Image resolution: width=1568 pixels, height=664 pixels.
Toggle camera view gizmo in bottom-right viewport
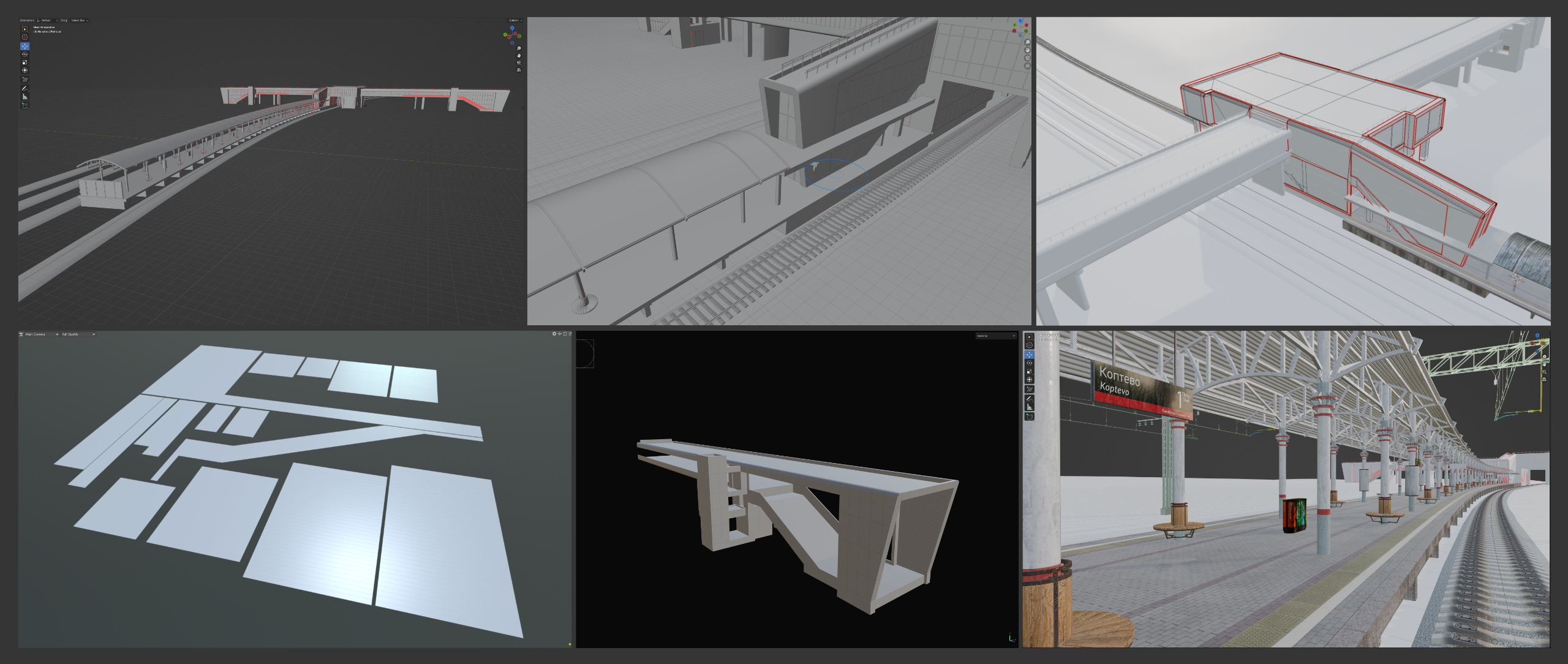pos(1544,372)
